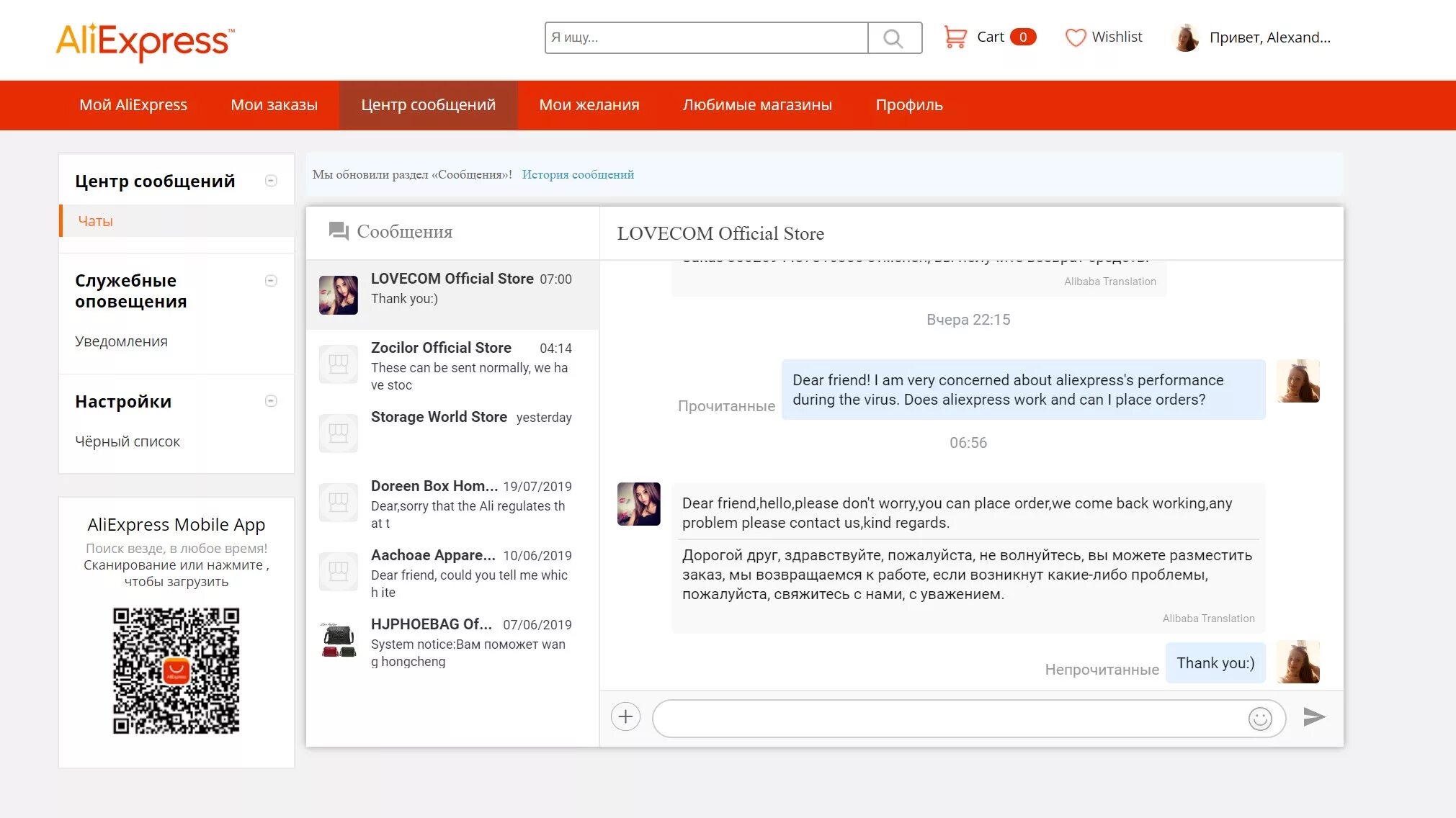
Task: Open LOVECOM Official Store conversation
Action: point(452,295)
